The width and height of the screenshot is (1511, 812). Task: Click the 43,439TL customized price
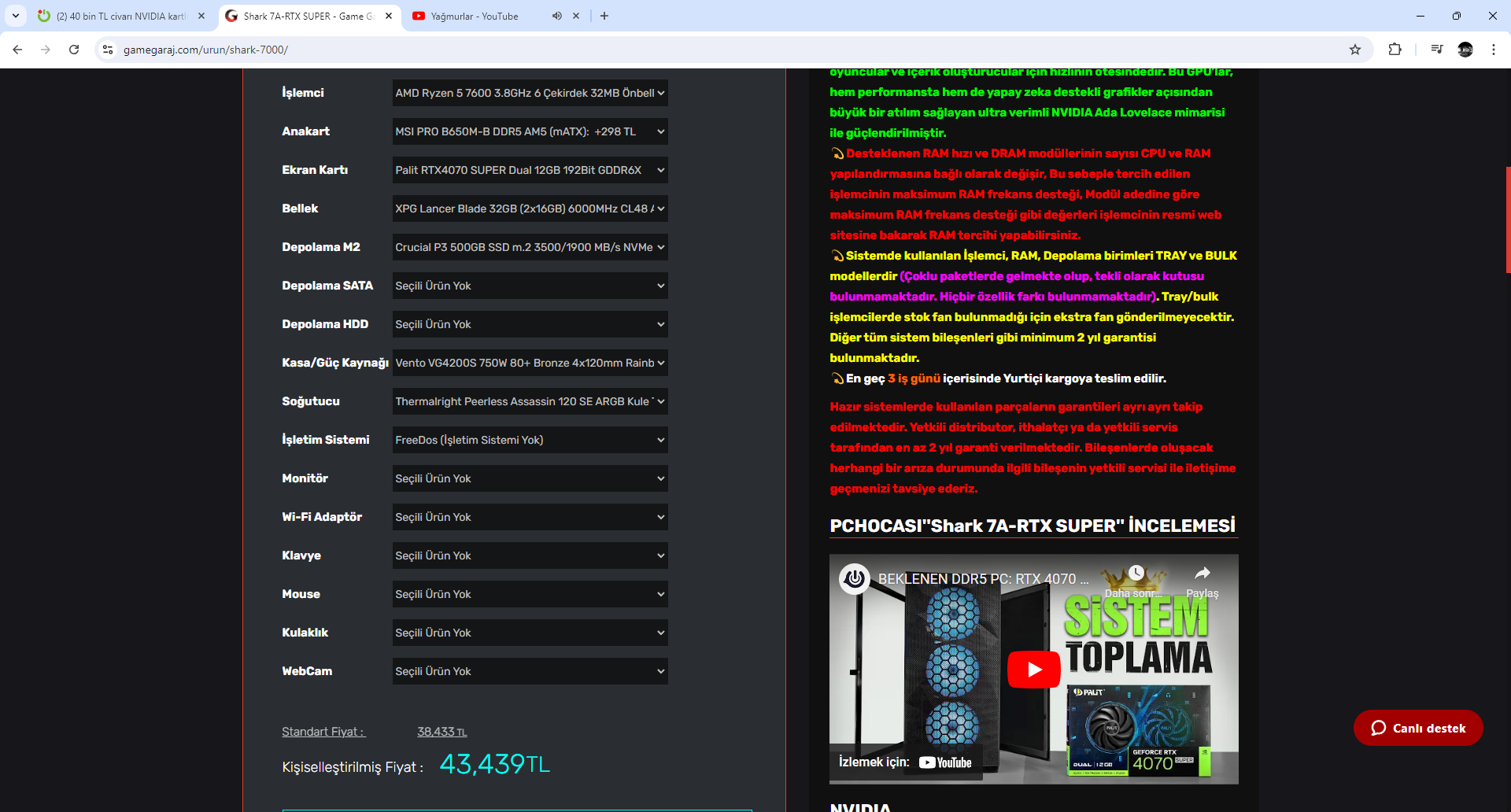[495, 764]
